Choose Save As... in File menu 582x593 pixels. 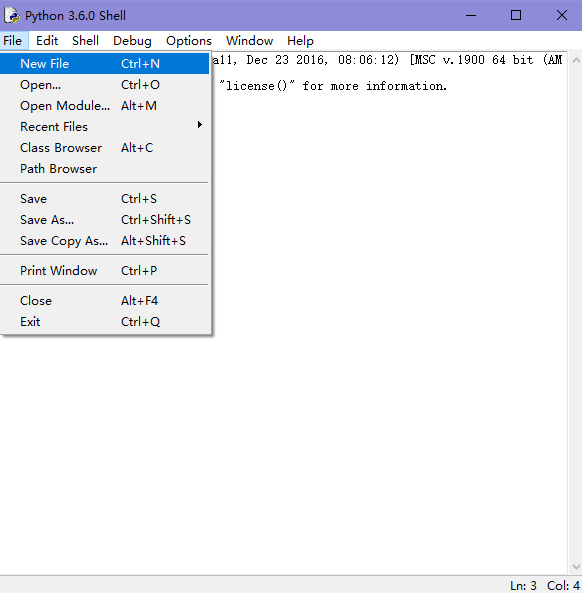click(104, 220)
